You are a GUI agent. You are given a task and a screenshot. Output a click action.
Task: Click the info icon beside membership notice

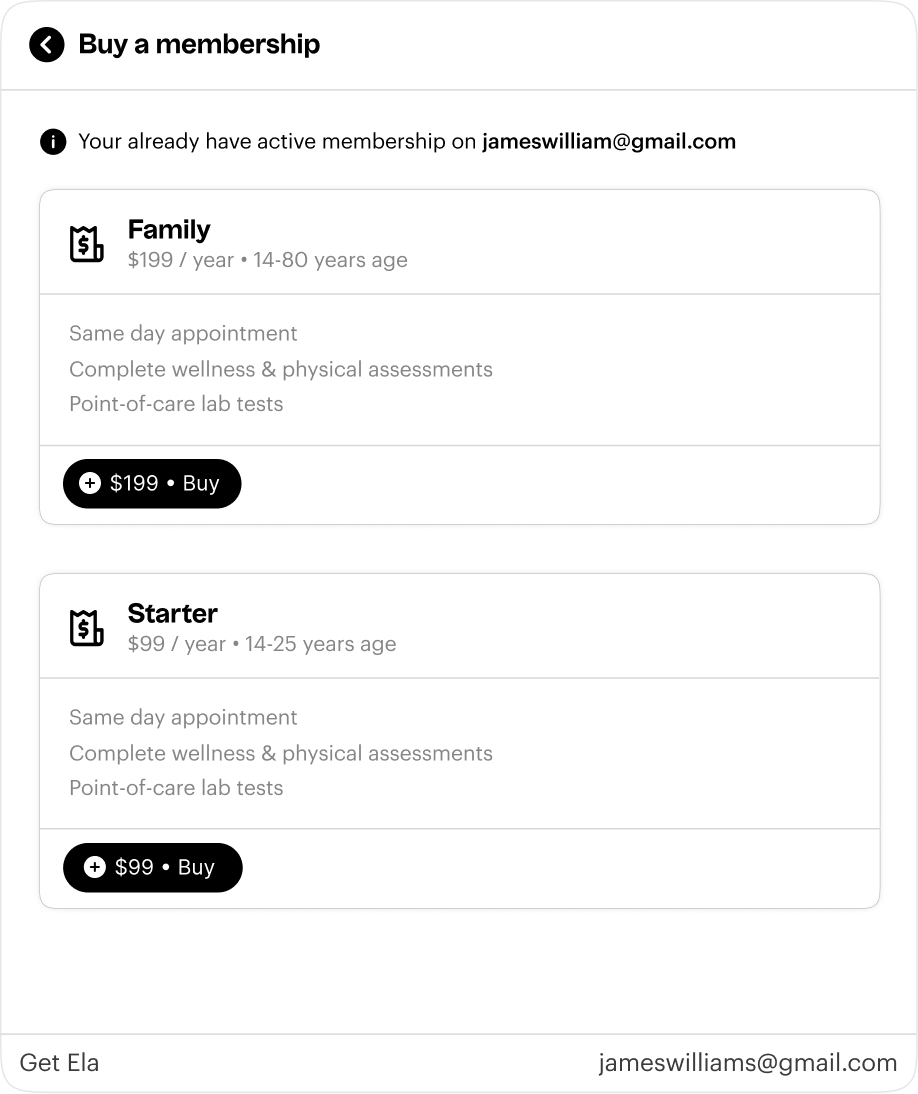pyautogui.click(x=53, y=142)
